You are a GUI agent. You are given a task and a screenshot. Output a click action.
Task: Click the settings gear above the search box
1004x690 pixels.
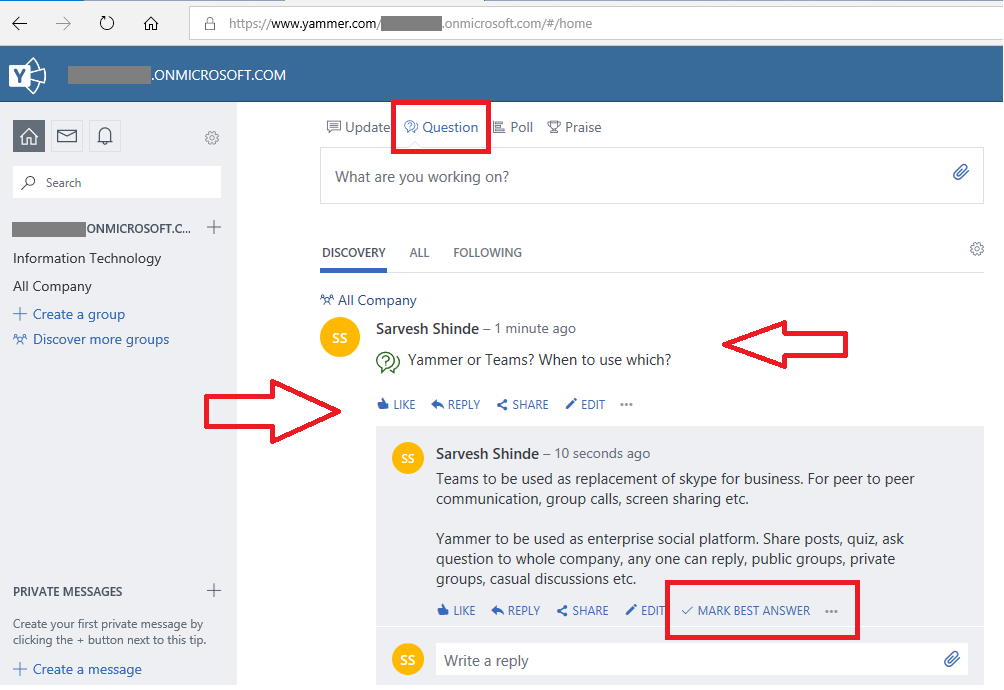(211, 138)
